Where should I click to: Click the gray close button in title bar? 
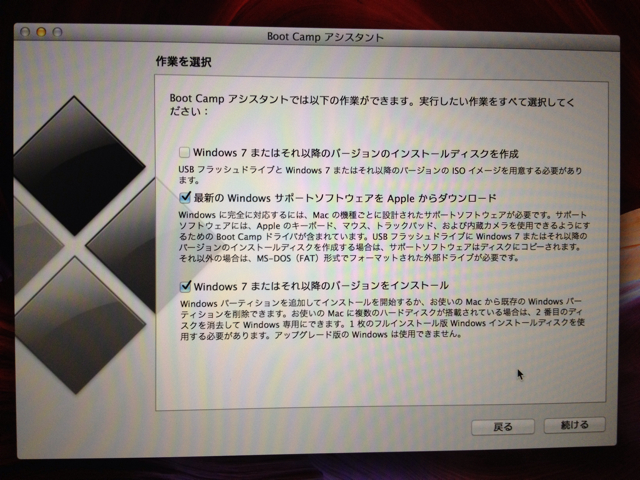pos(25,31)
